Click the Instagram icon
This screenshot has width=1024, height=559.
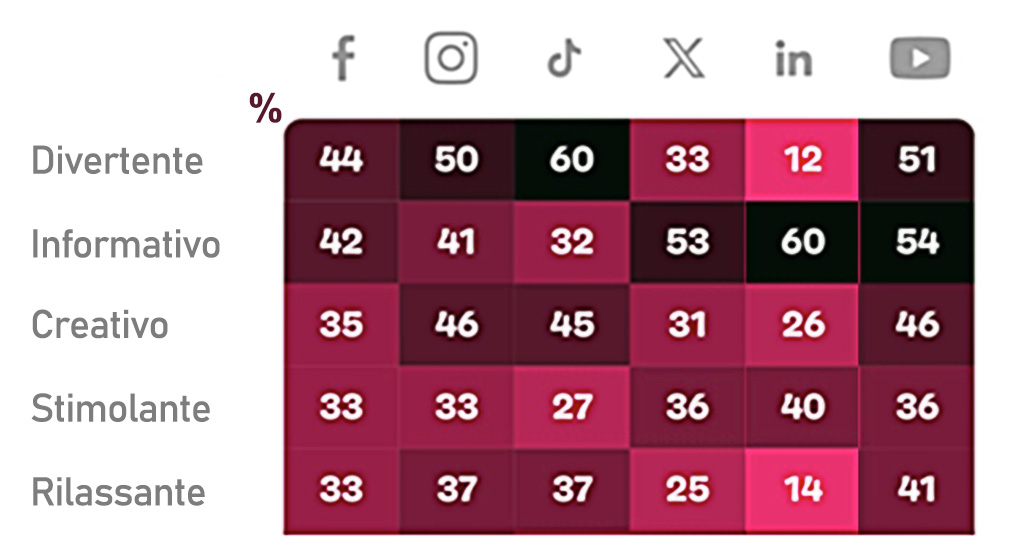(x=451, y=58)
